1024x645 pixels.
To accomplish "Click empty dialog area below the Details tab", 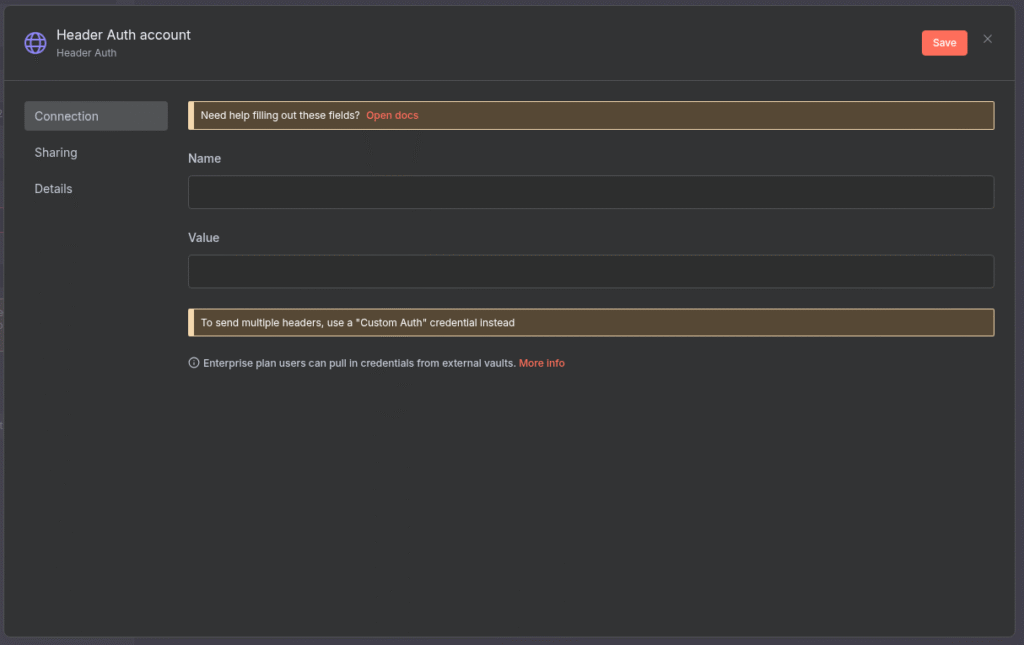I will click(x=95, y=400).
